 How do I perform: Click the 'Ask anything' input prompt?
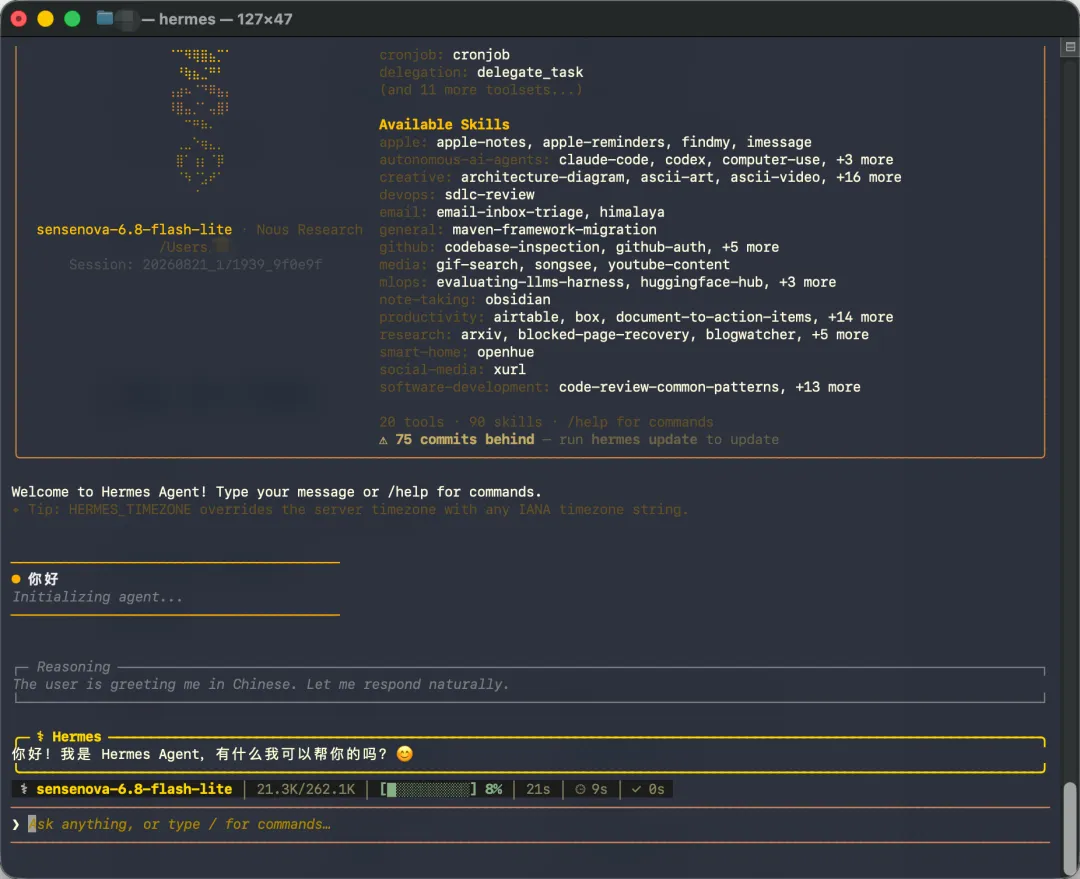click(x=179, y=825)
